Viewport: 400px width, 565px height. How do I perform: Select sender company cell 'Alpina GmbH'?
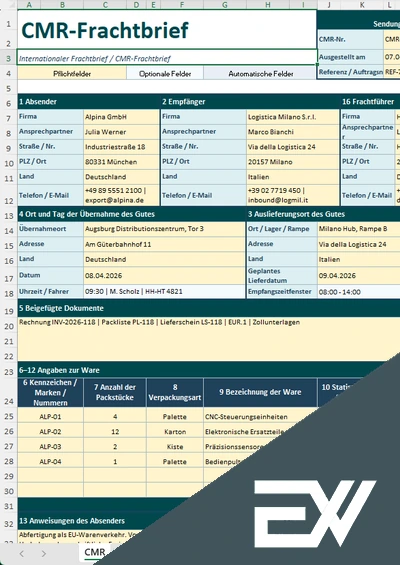click(x=121, y=117)
